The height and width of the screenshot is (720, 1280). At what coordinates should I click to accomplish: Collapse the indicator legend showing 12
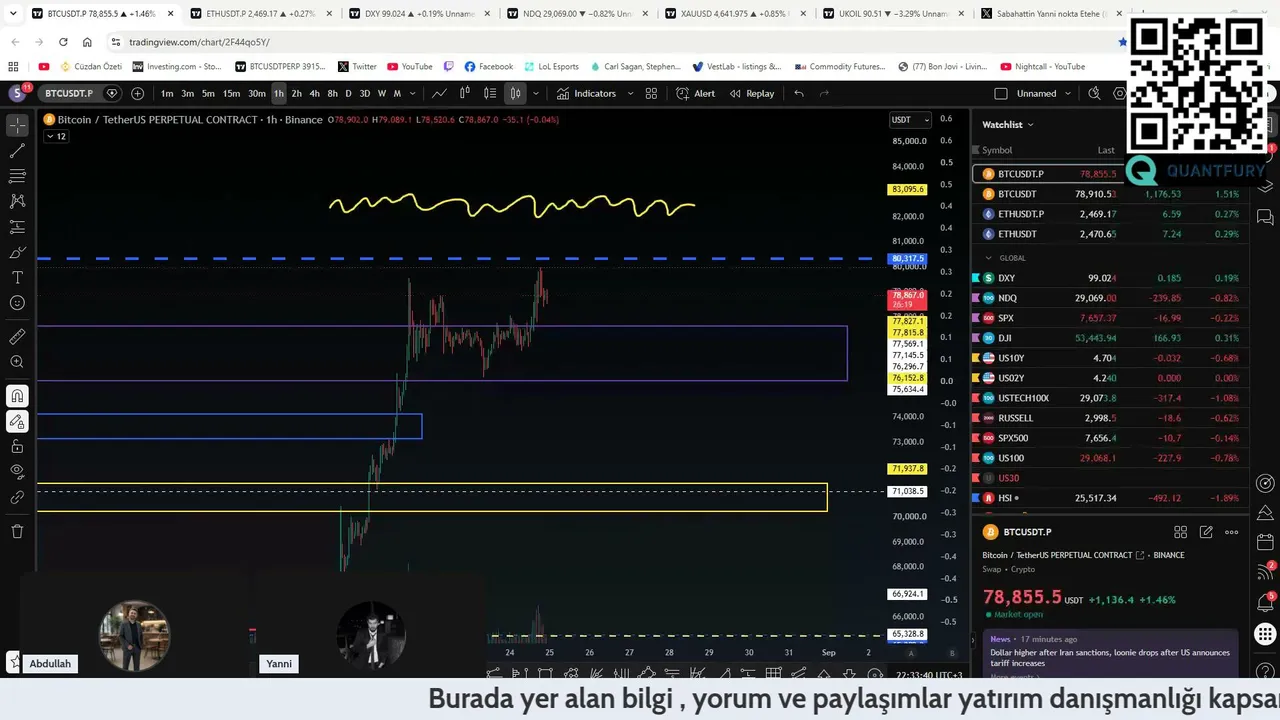[56, 136]
